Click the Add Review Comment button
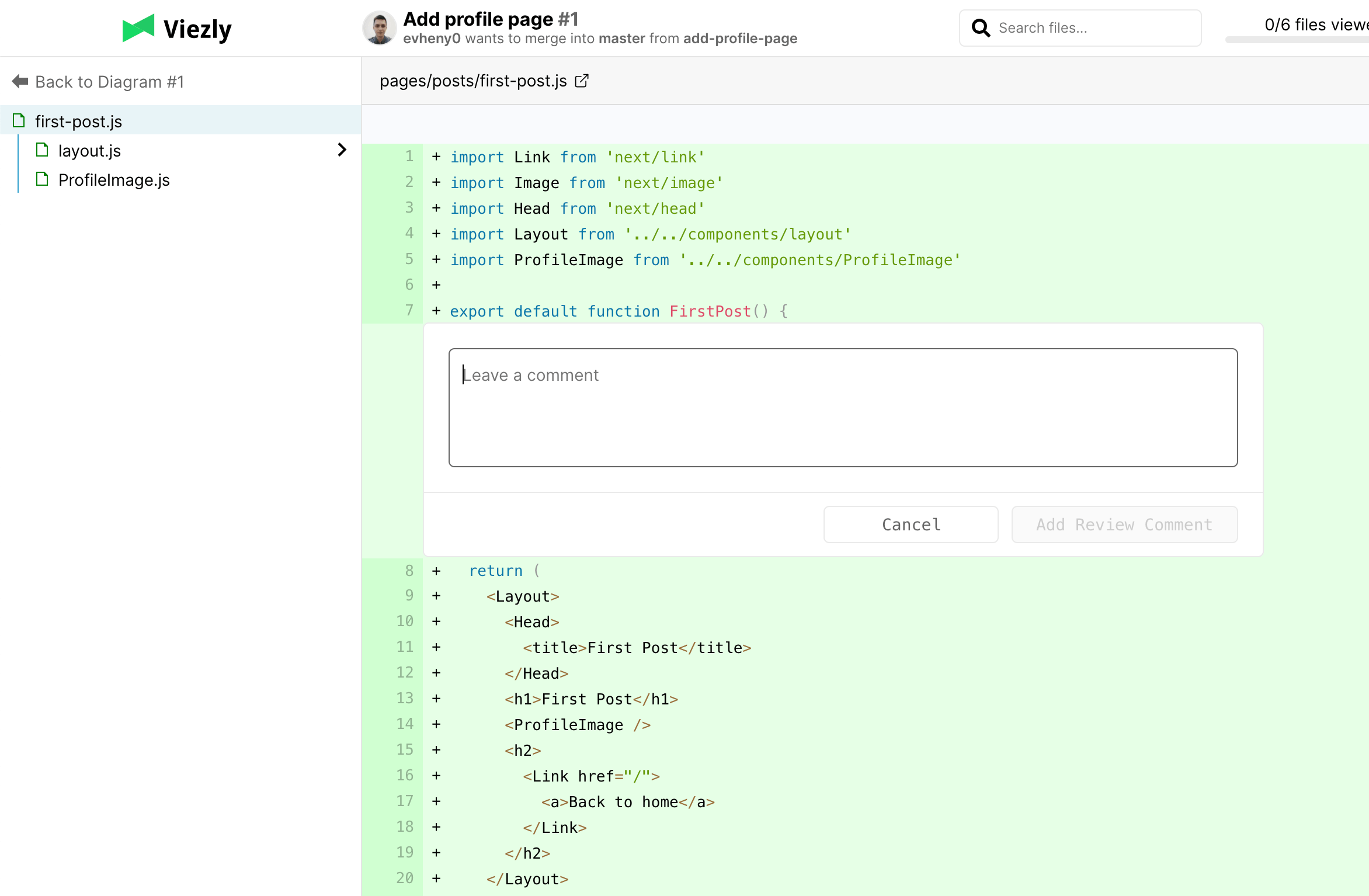Viewport: 1369px width, 896px height. [x=1124, y=525]
